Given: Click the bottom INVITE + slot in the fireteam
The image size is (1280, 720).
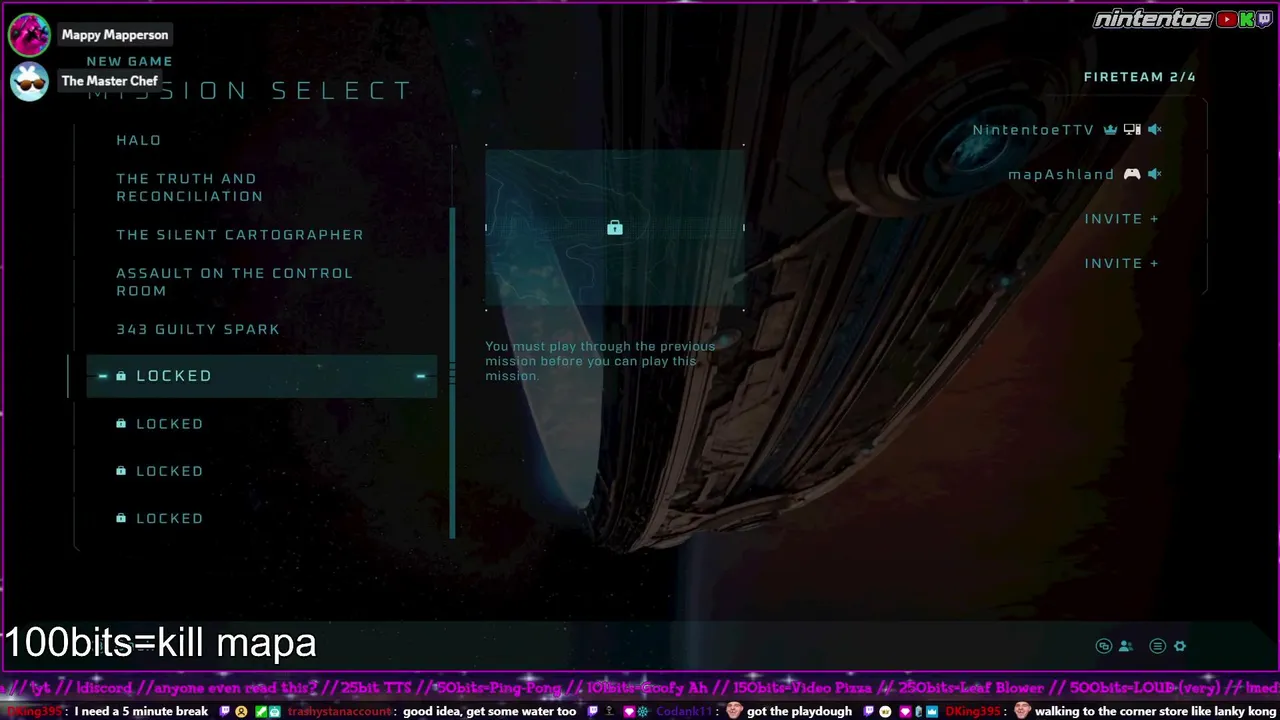Looking at the screenshot, I should 1121,263.
